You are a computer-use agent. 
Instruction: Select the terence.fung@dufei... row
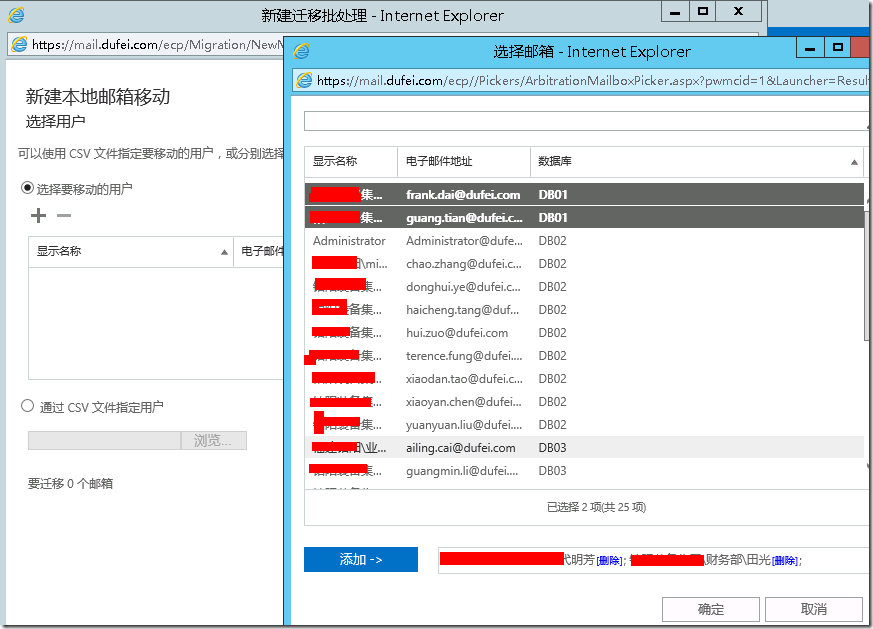pyautogui.click(x=584, y=356)
